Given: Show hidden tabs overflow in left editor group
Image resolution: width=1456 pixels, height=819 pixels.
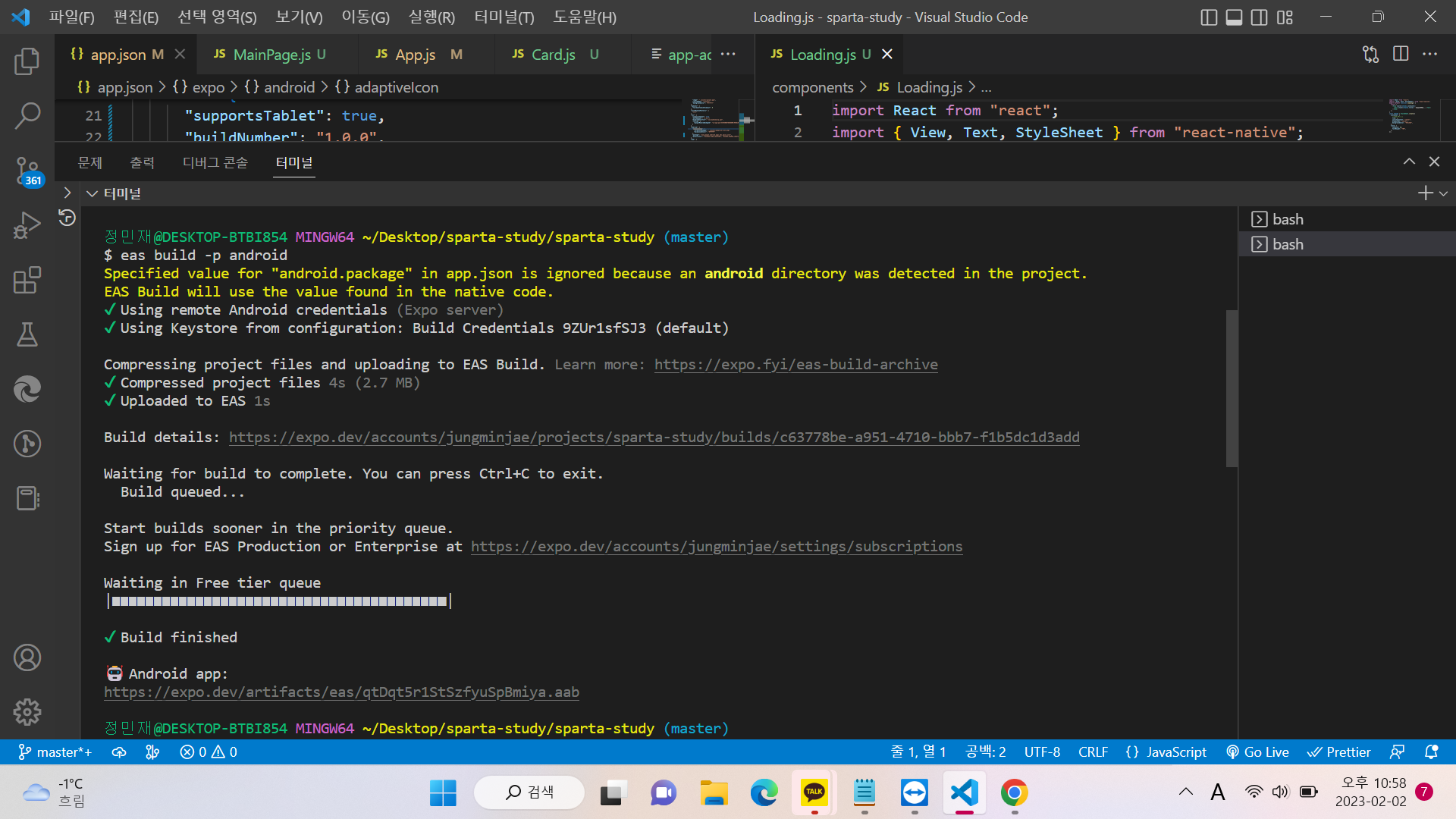Looking at the screenshot, I should 728,54.
